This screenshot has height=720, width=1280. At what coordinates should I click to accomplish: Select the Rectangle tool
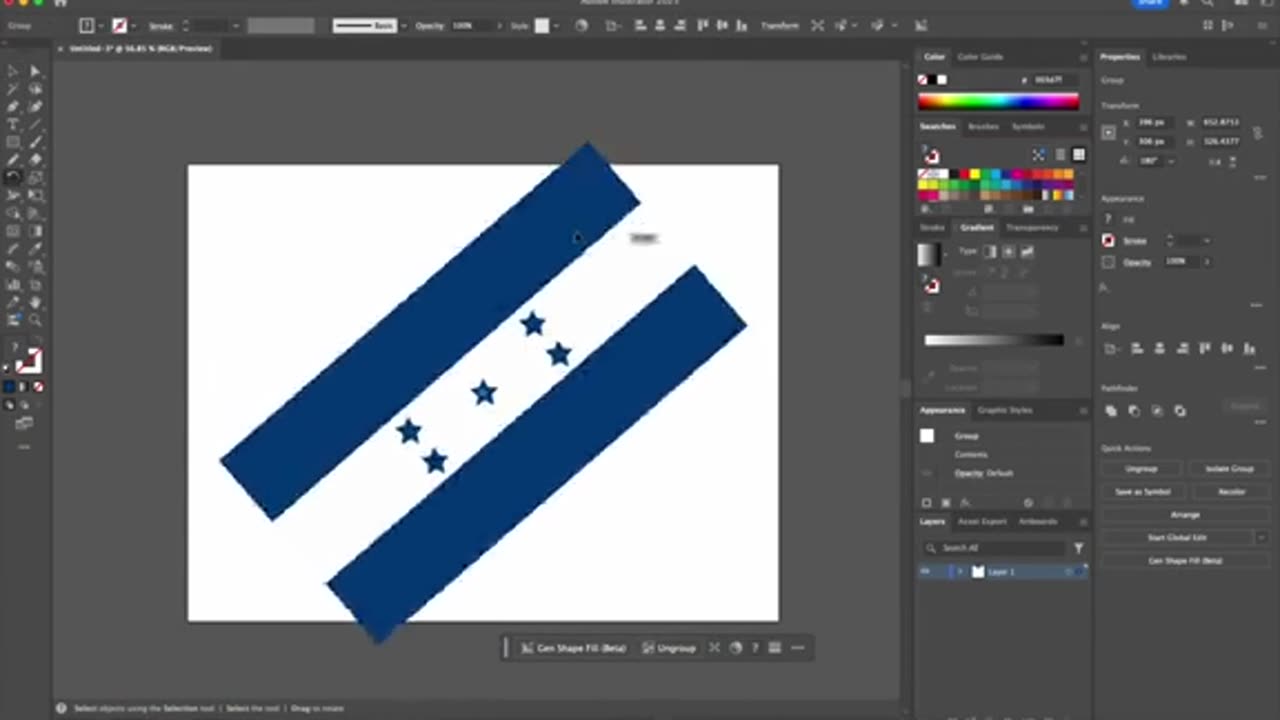coord(13,143)
